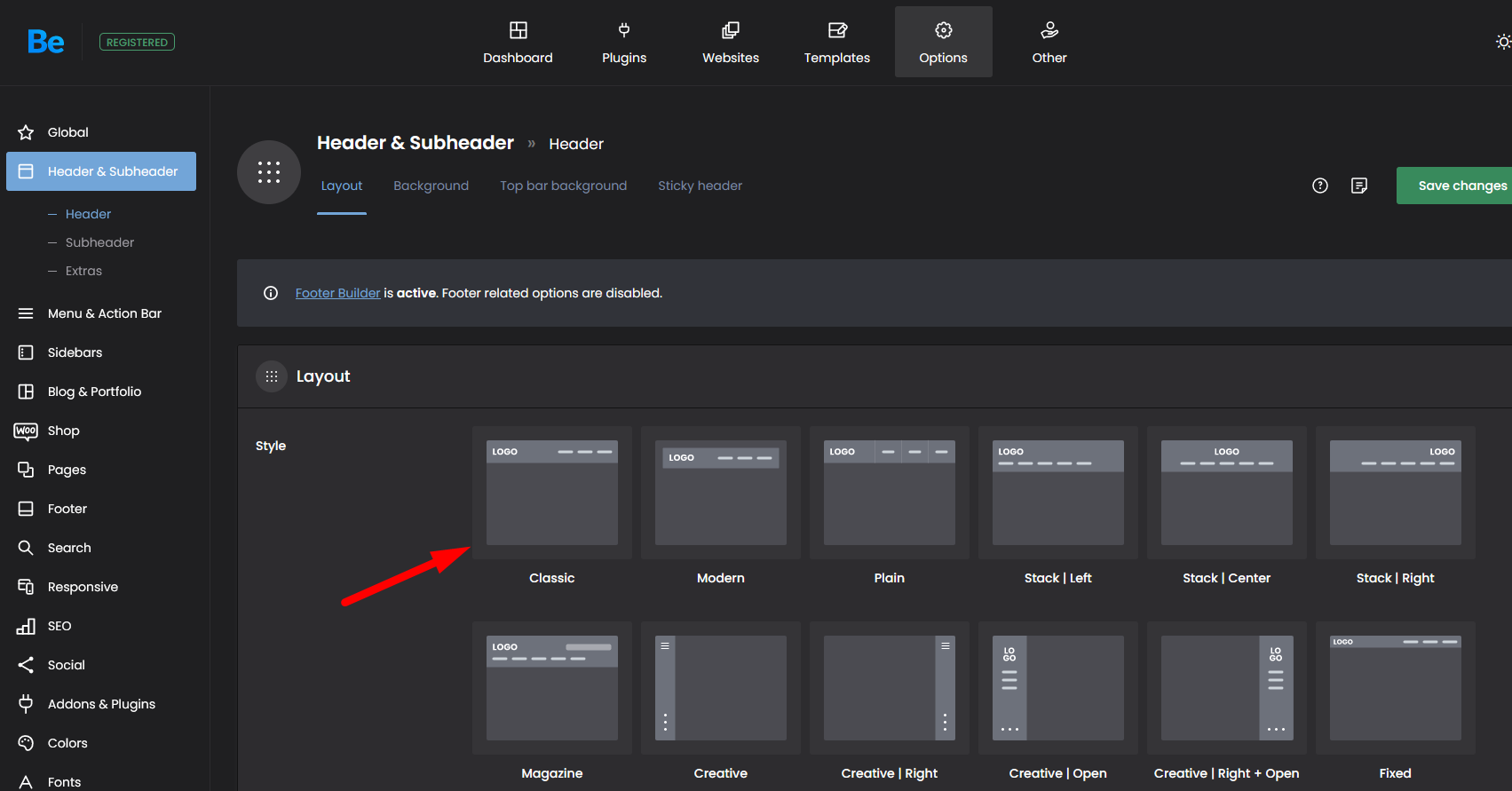Switch to the Sticky header tab
Viewport: 1512px width, 791px height.
(700, 186)
